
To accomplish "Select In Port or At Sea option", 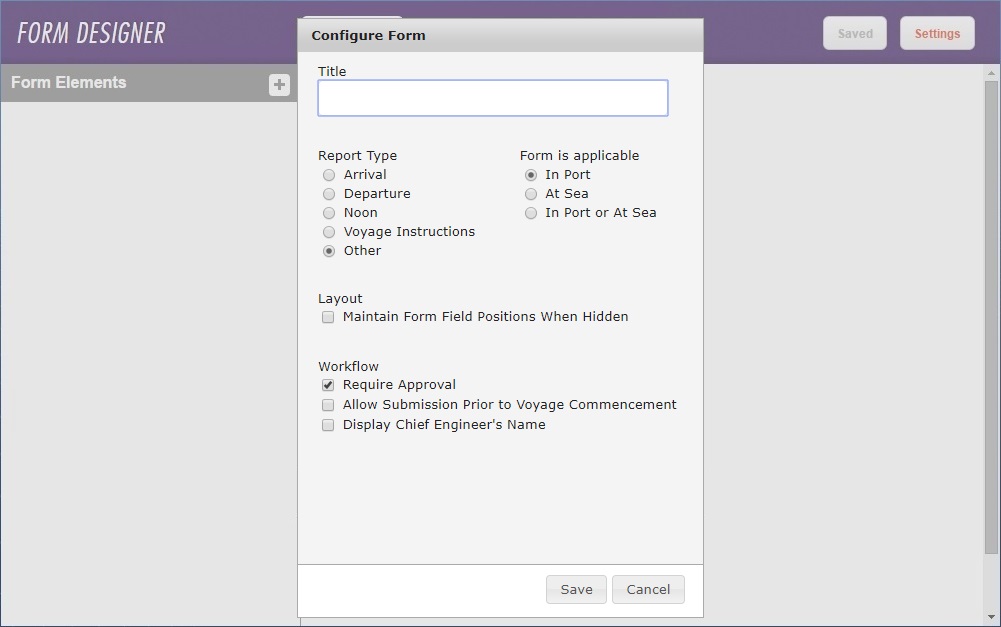I will pyautogui.click(x=531, y=212).
